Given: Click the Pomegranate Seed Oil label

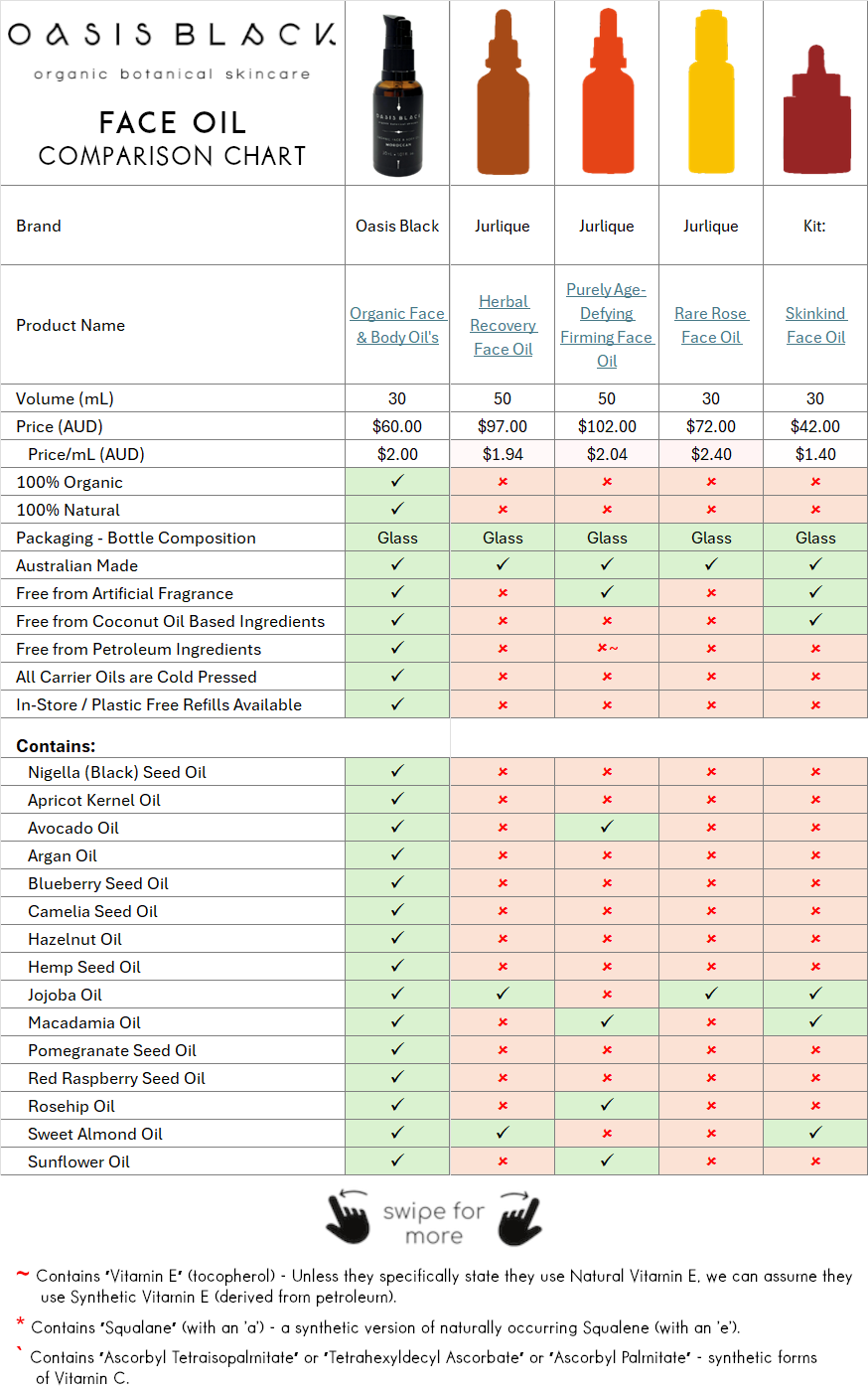Looking at the screenshot, I should click(x=112, y=1050).
